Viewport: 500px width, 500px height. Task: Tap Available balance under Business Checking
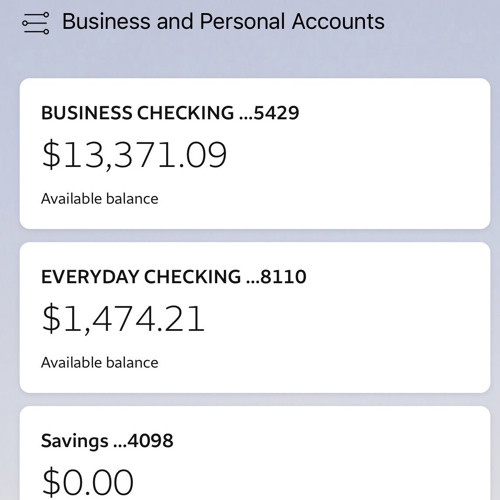pos(100,199)
